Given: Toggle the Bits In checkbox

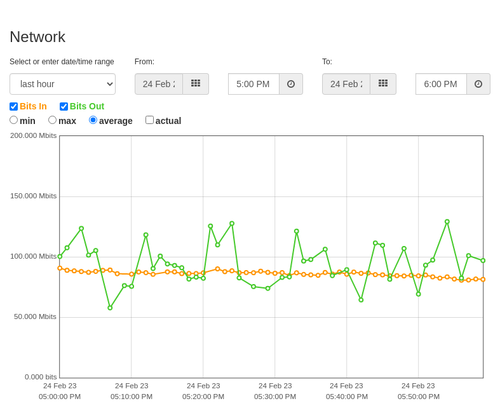Looking at the screenshot, I should tap(14, 106).
